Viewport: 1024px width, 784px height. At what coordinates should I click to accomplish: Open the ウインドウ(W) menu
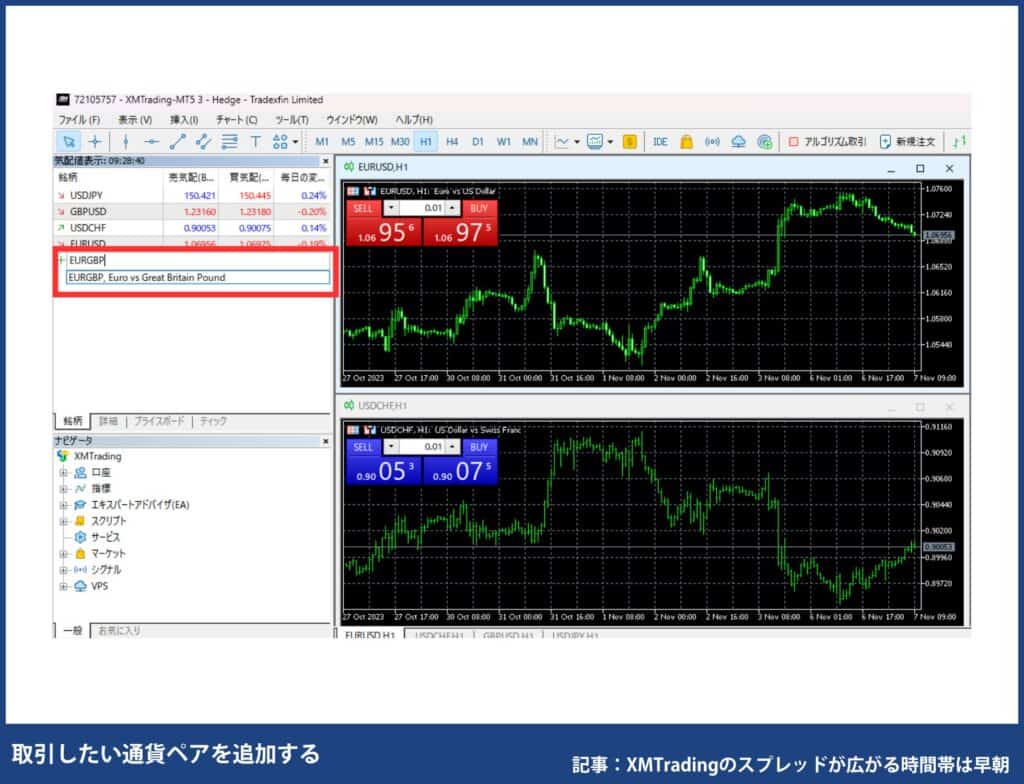pos(351,120)
